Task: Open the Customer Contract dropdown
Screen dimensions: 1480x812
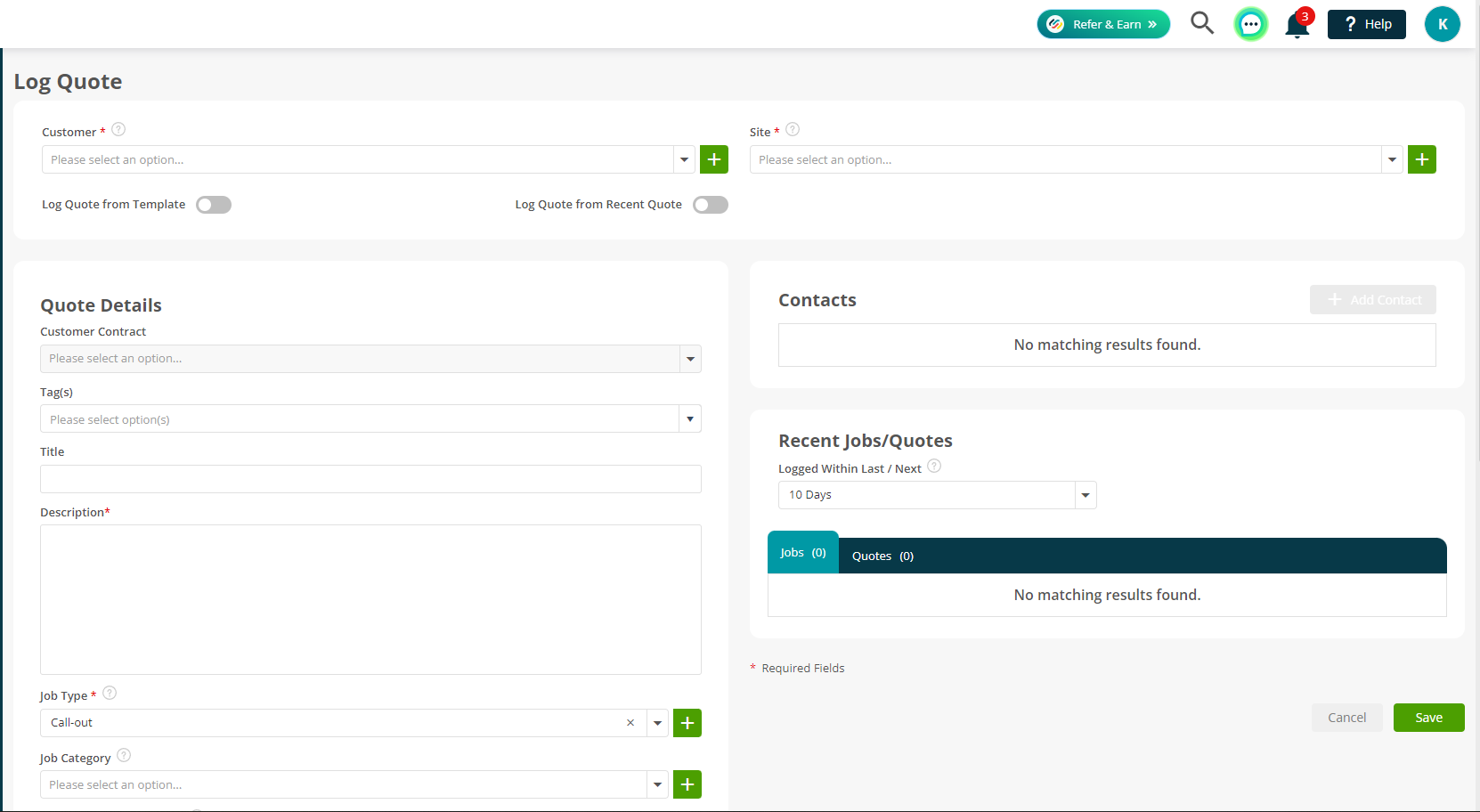Action: click(x=370, y=359)
